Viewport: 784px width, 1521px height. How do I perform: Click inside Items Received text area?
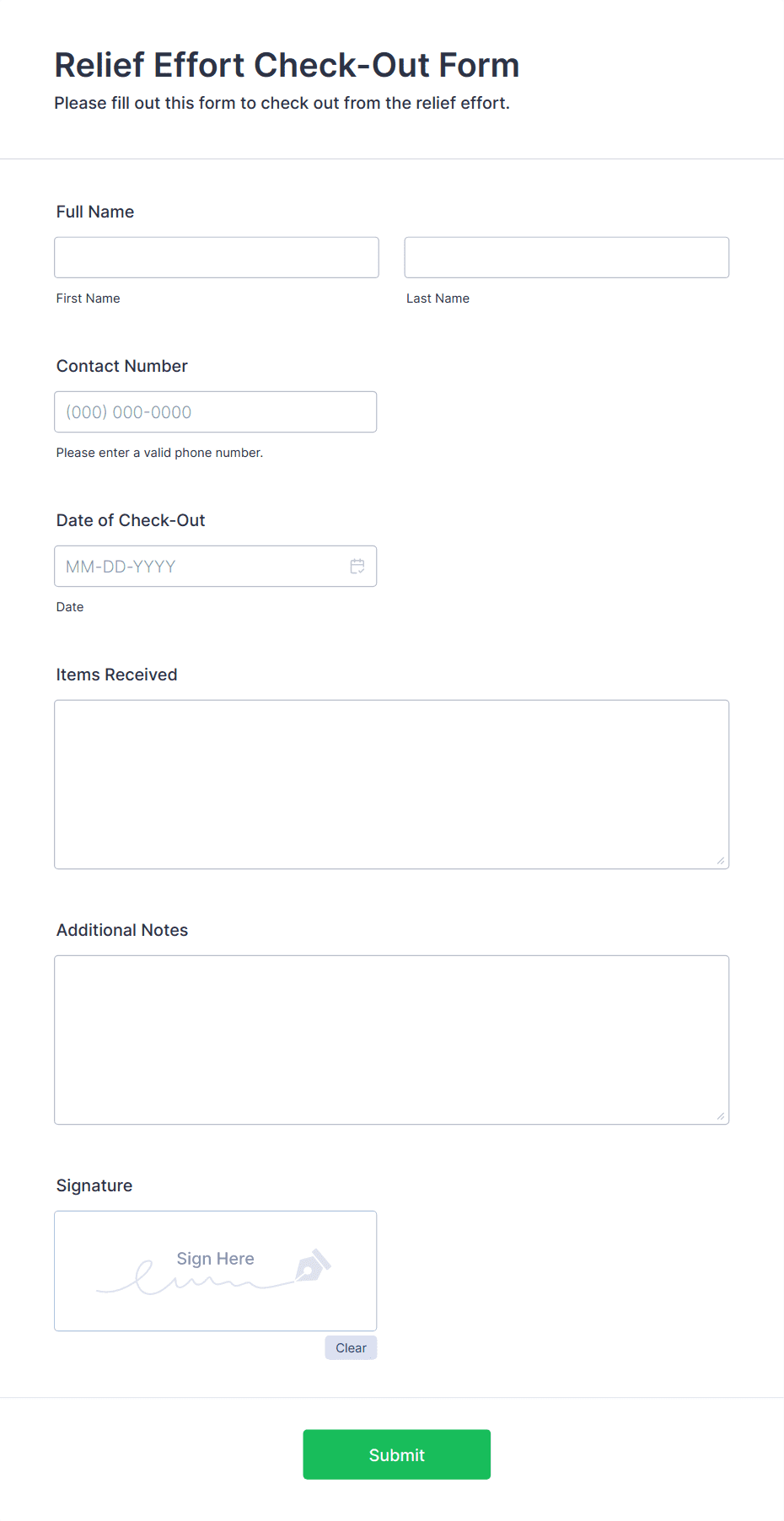(x=392, y=784)
